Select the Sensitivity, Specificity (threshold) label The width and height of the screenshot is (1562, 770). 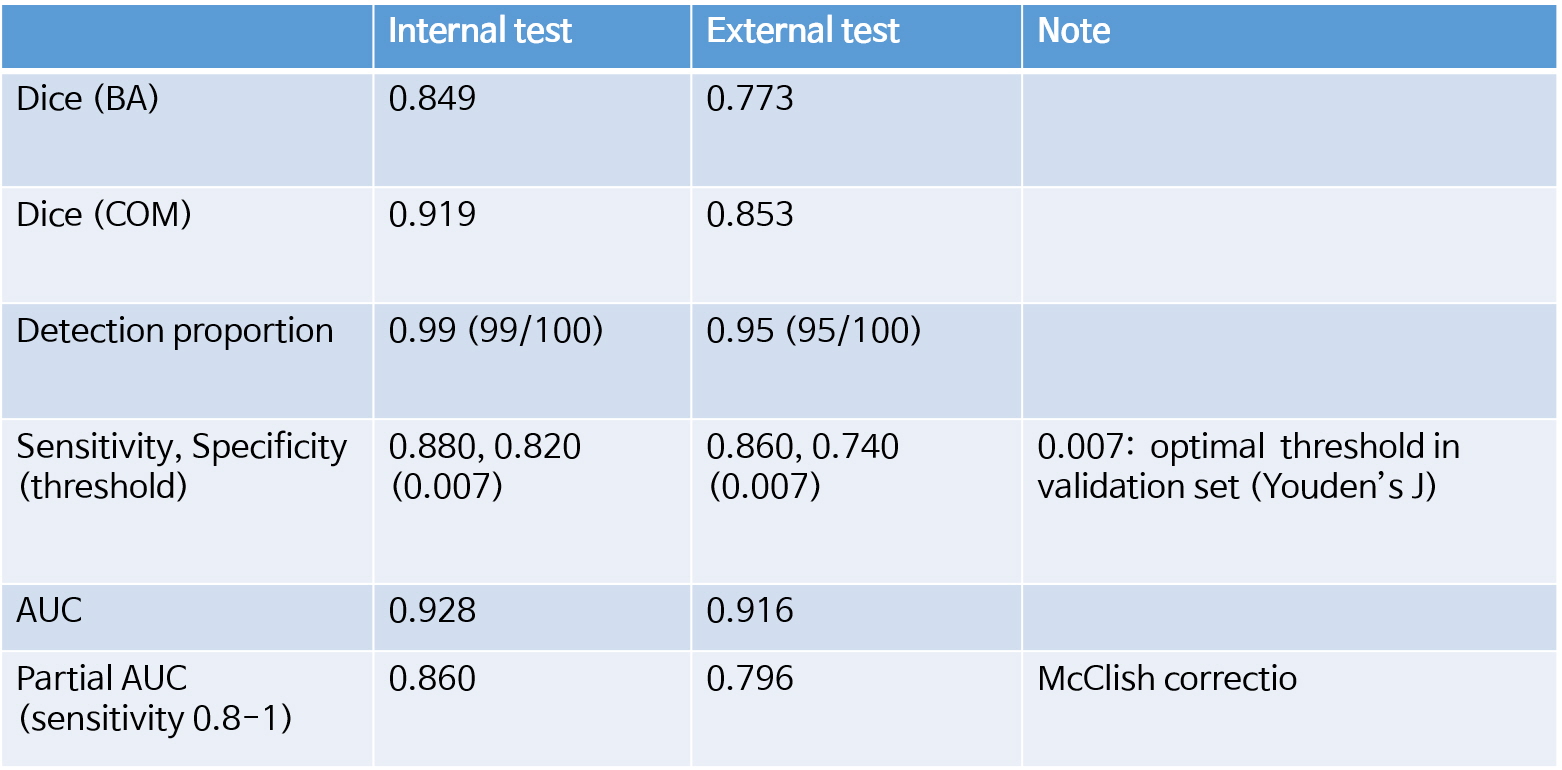181,465
